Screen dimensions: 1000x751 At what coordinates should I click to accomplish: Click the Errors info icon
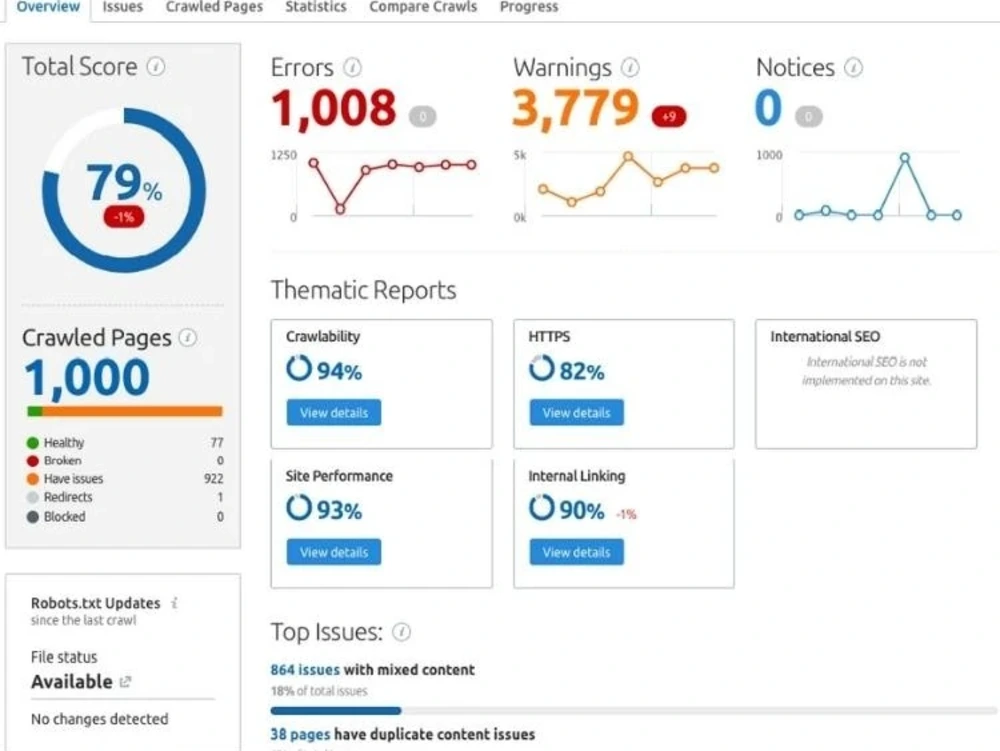pyautogui.click(x=352, y=67)
